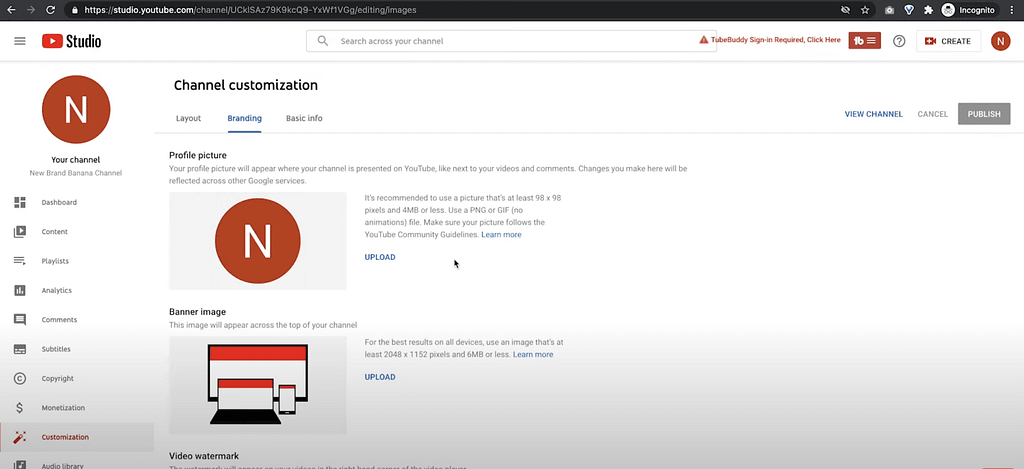Open the hamburger navigation menu
The height and width of the screenshot is (469, 1024).
20,41
